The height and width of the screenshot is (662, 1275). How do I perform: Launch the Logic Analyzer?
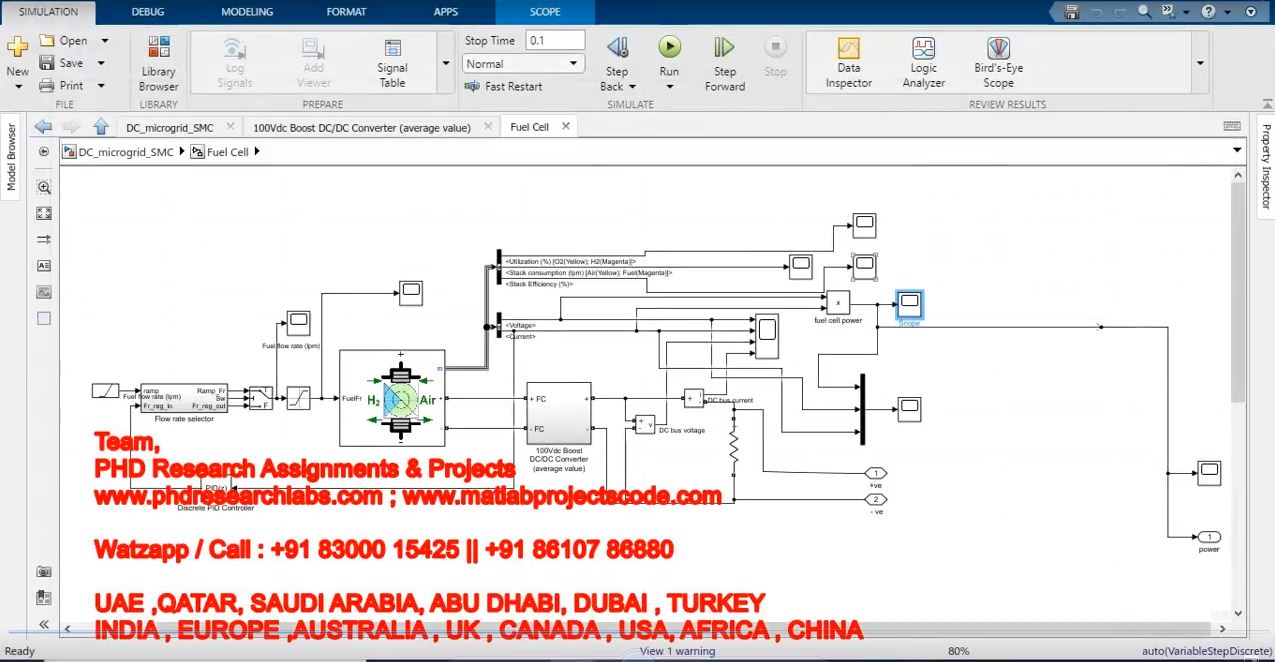point(923,62)
